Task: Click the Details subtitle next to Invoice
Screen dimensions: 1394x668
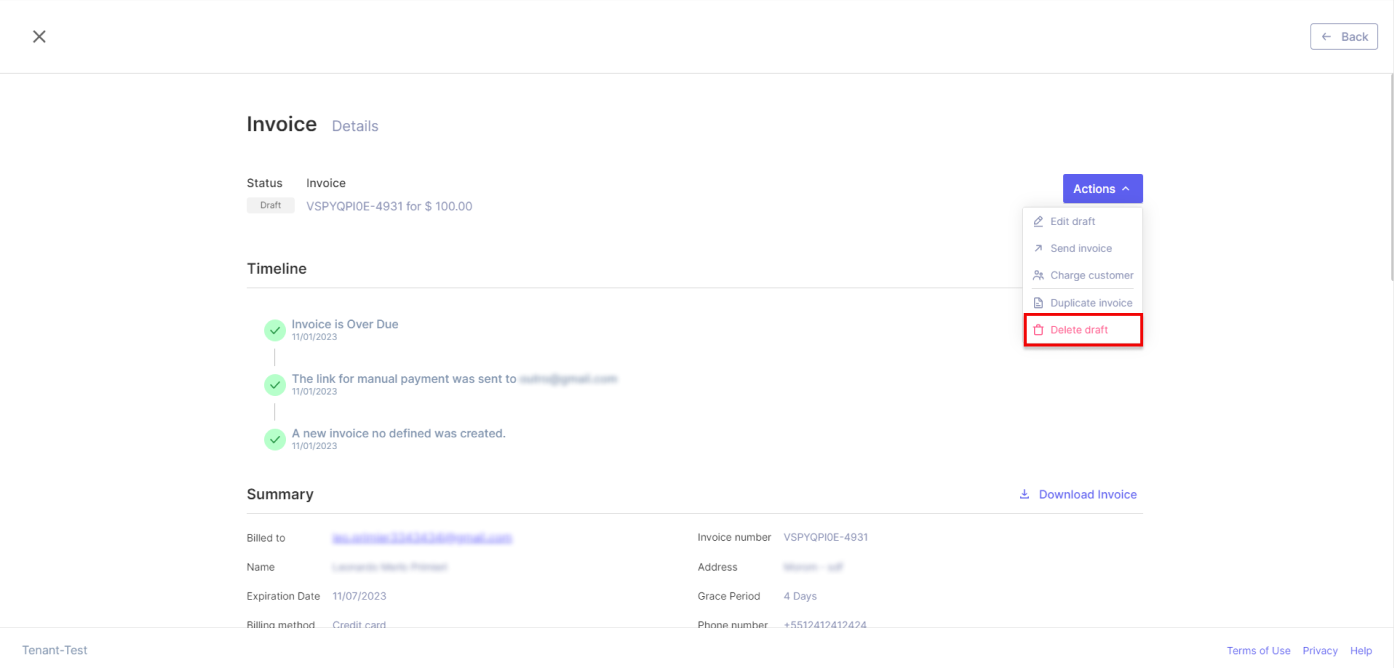Action: pos(355,126)
